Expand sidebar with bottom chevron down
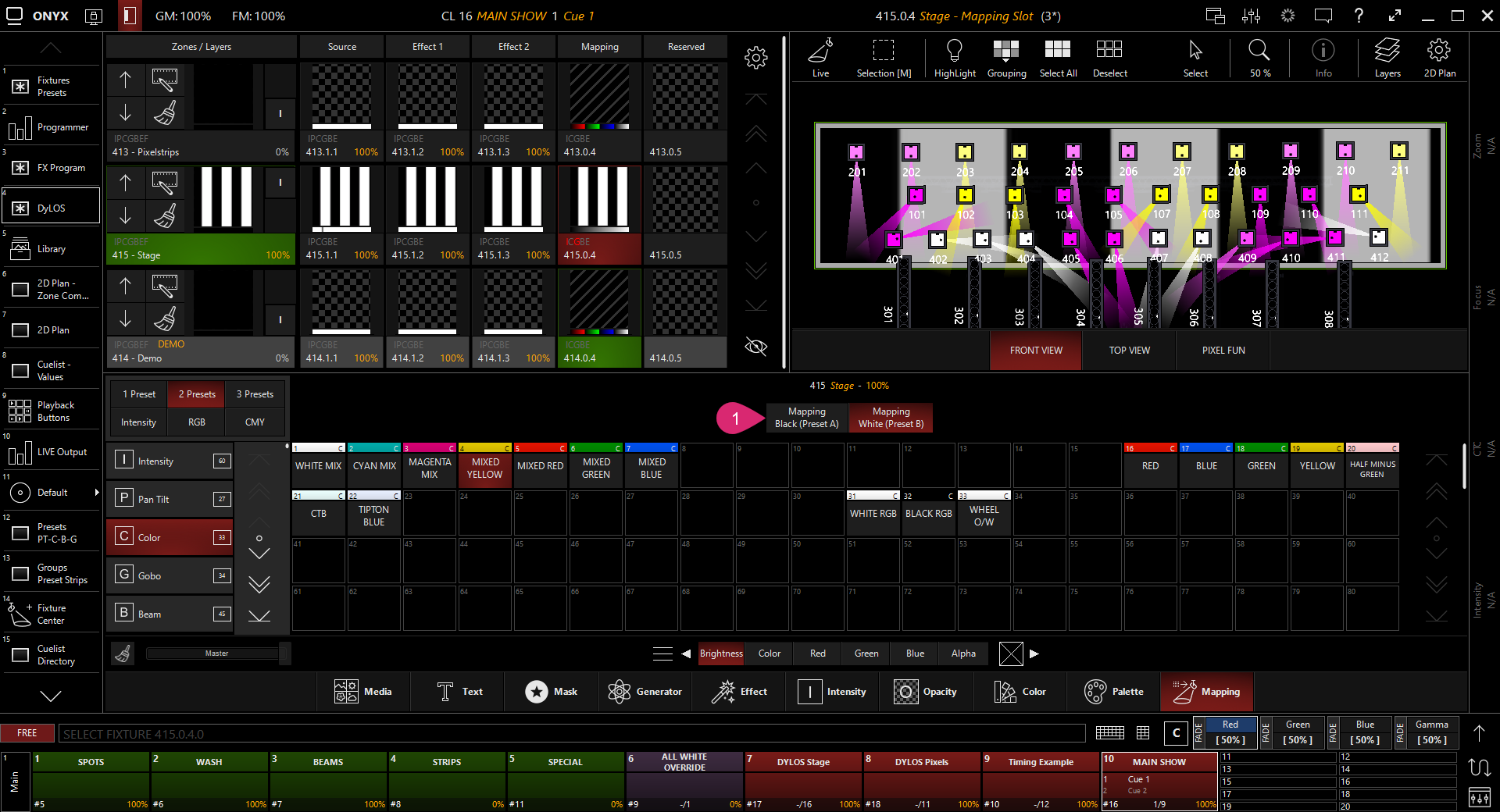This screenshot has height=812, width=1500. [x=51, y=696]
